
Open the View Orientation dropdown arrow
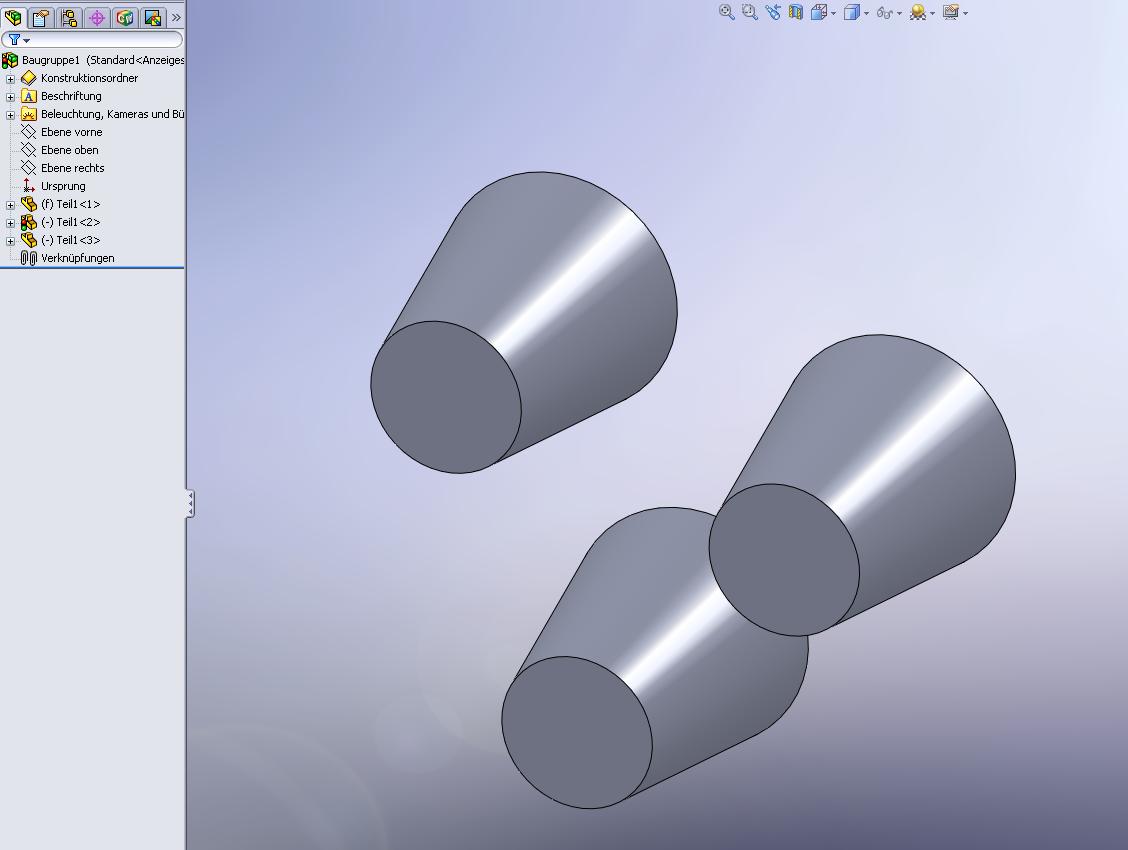click(x=833, y=14)
